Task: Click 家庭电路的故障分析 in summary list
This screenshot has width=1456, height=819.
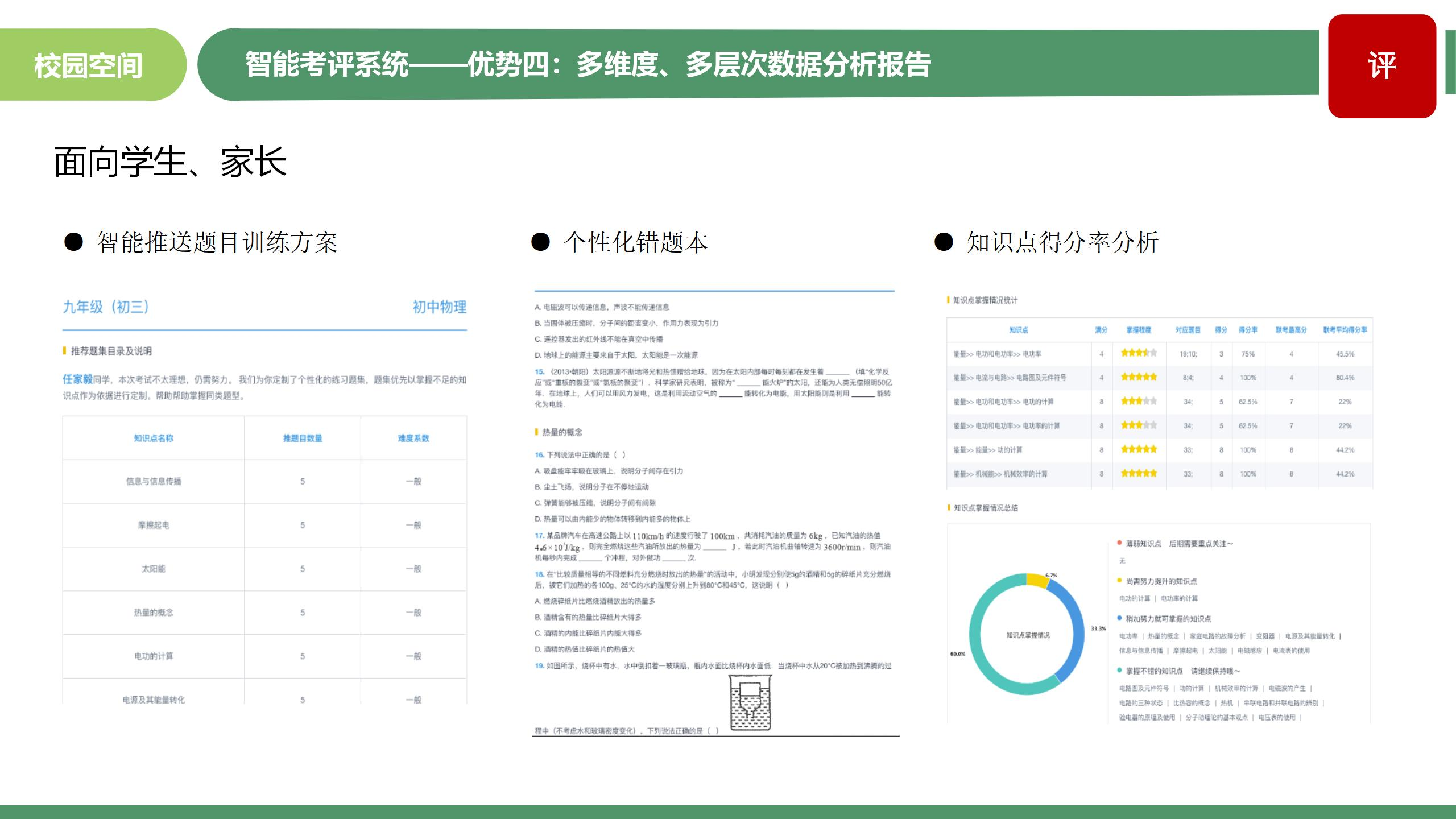Action: point(1217,636)
